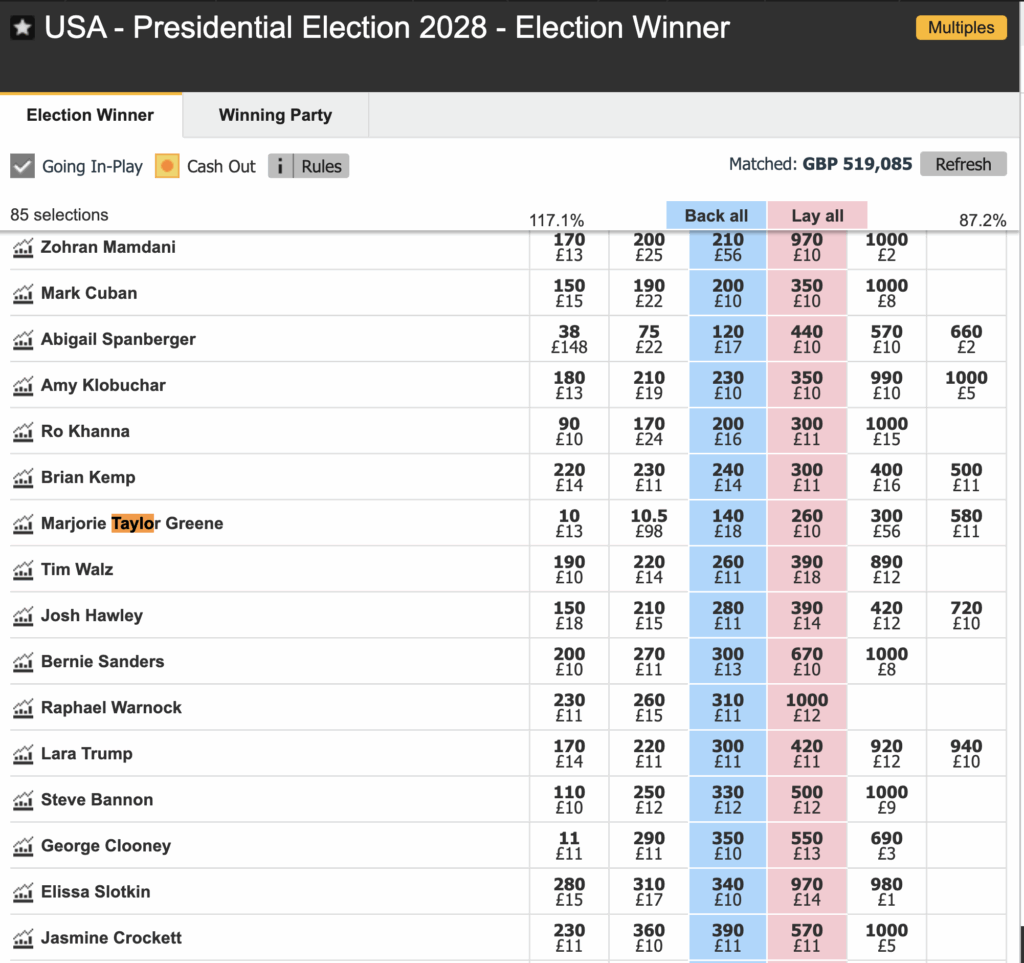Open chart icon for Jasmine Crockett
Screen dimensions: 1024x963
point(23,938)
